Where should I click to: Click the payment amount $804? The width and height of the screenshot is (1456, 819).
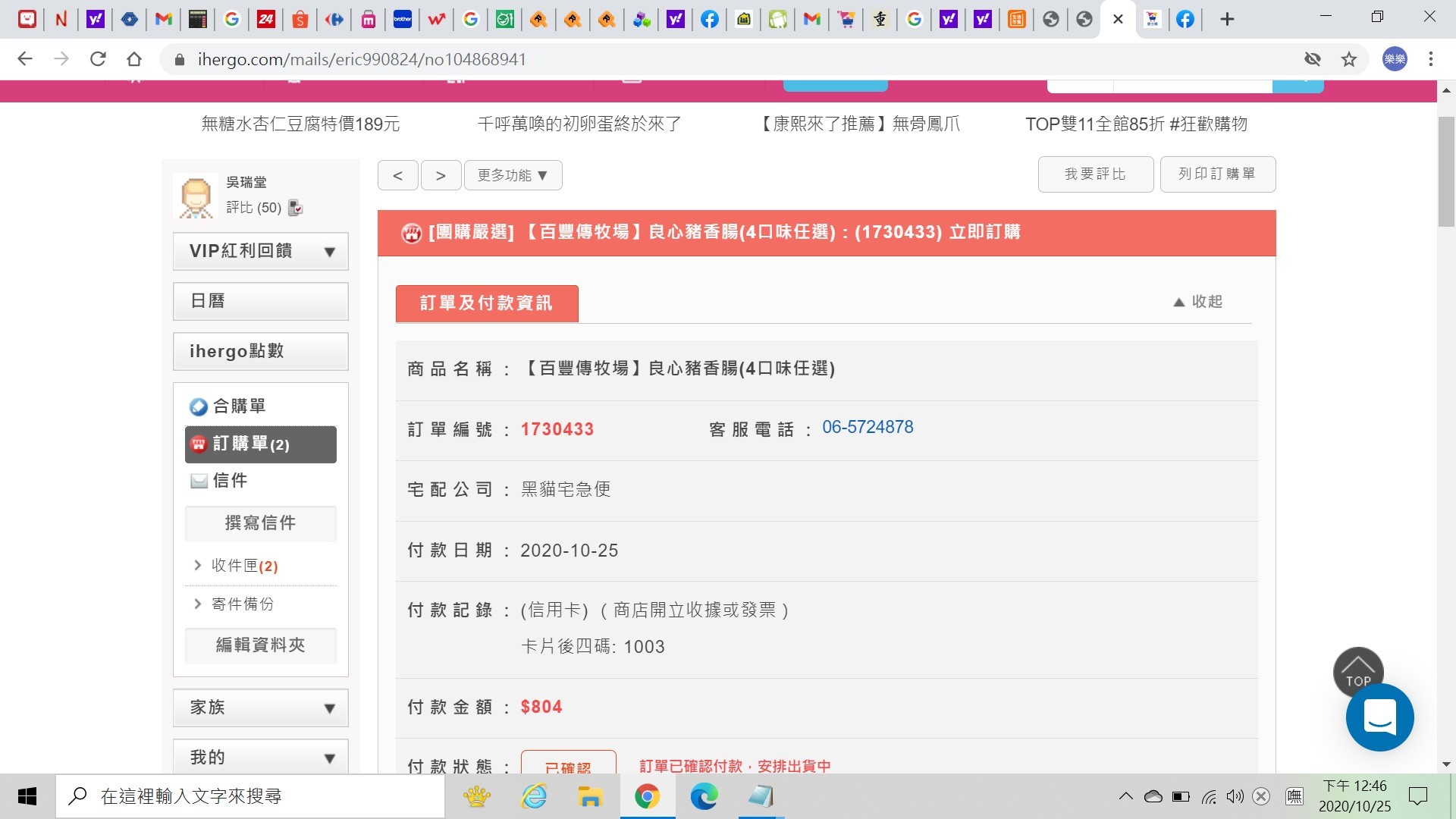(541, 708)
